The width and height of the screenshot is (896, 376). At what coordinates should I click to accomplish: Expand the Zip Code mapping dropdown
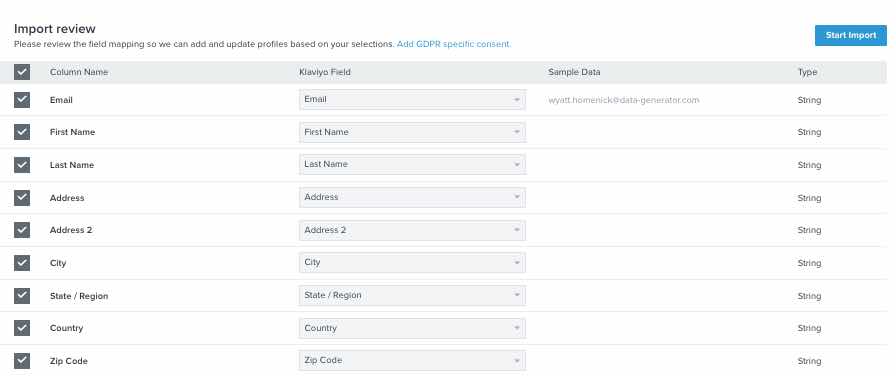412,361
